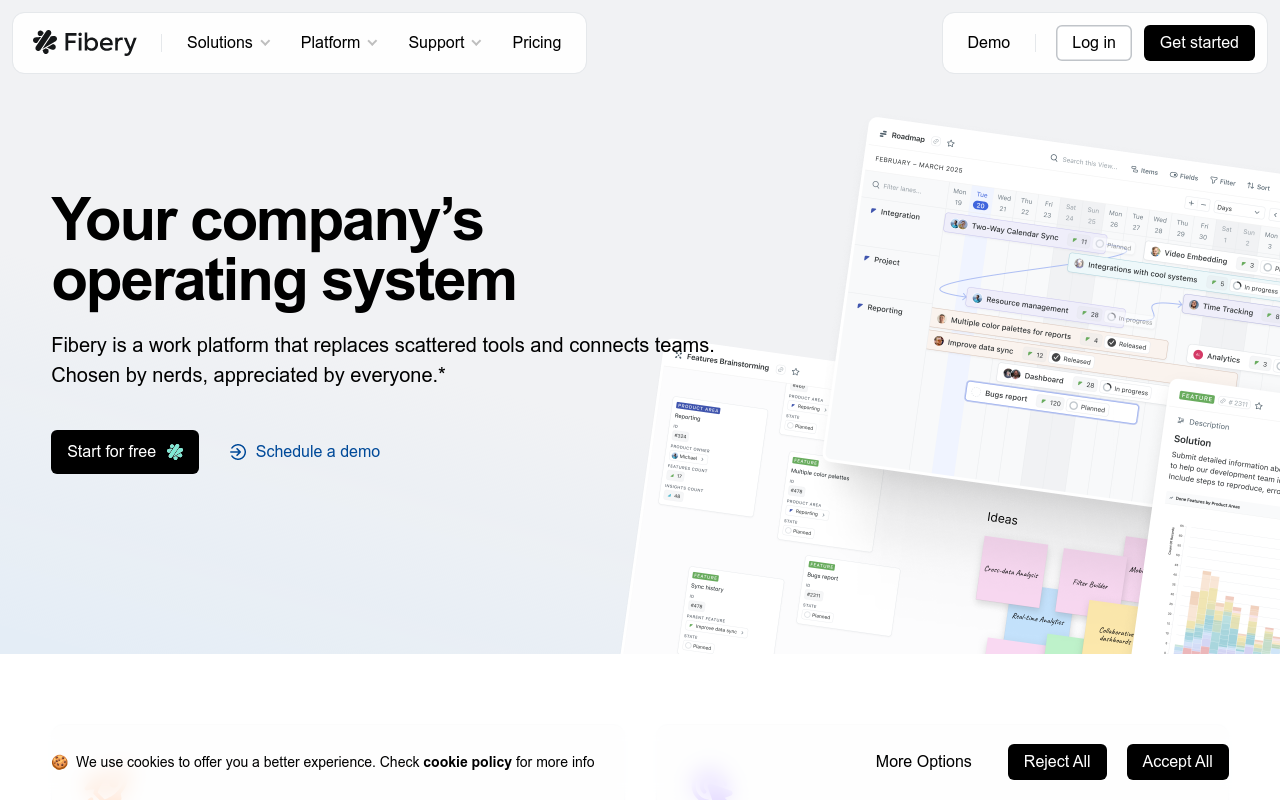Click the 'Your company's operating system' heading
Image resolution: width=1280 pixels, height=800 pixels.
284,249
